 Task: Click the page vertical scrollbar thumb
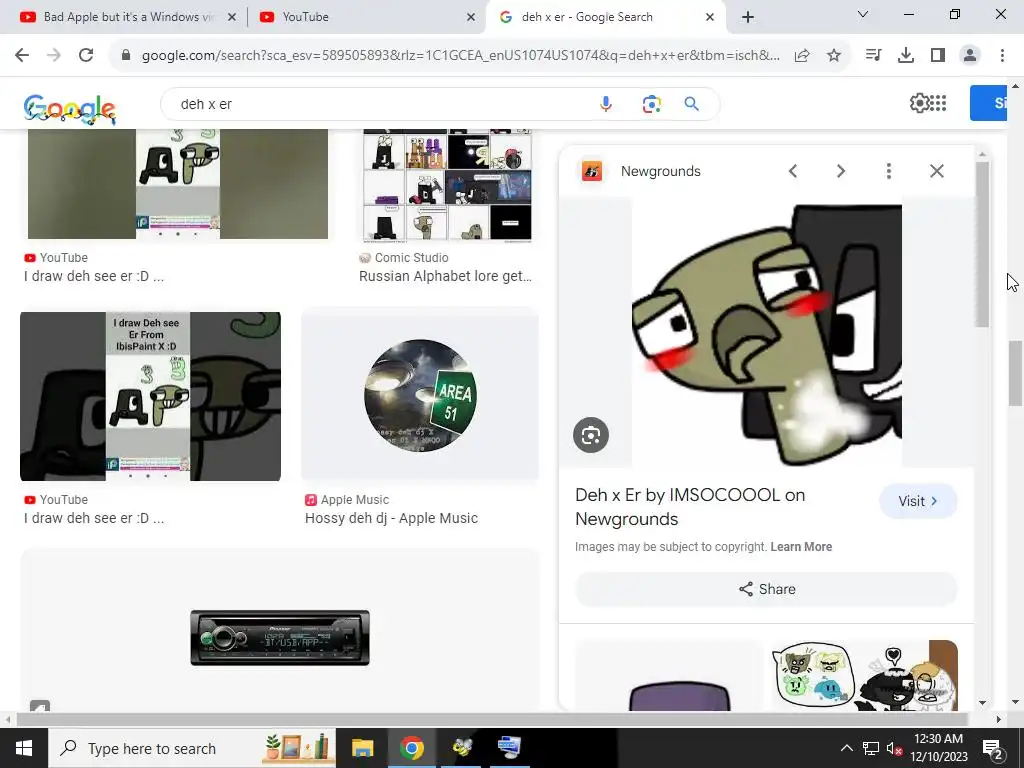tap(1015, 373)
